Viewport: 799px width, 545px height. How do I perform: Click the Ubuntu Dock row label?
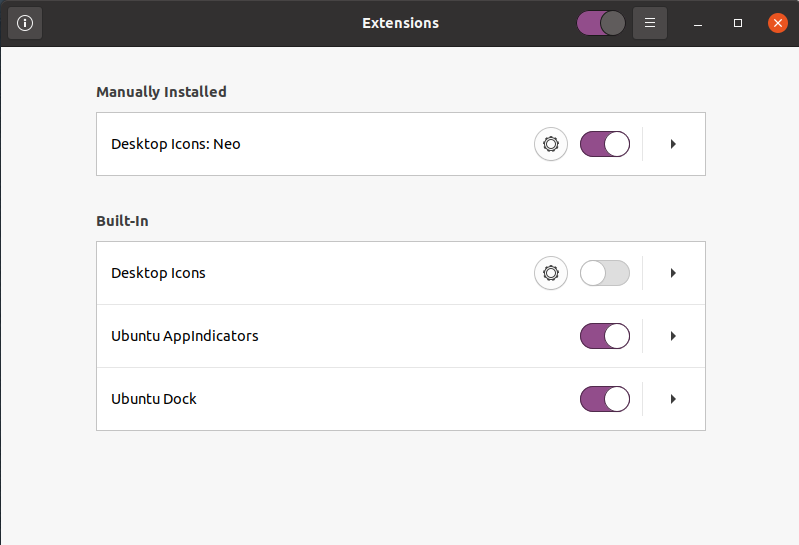point(154,399)
